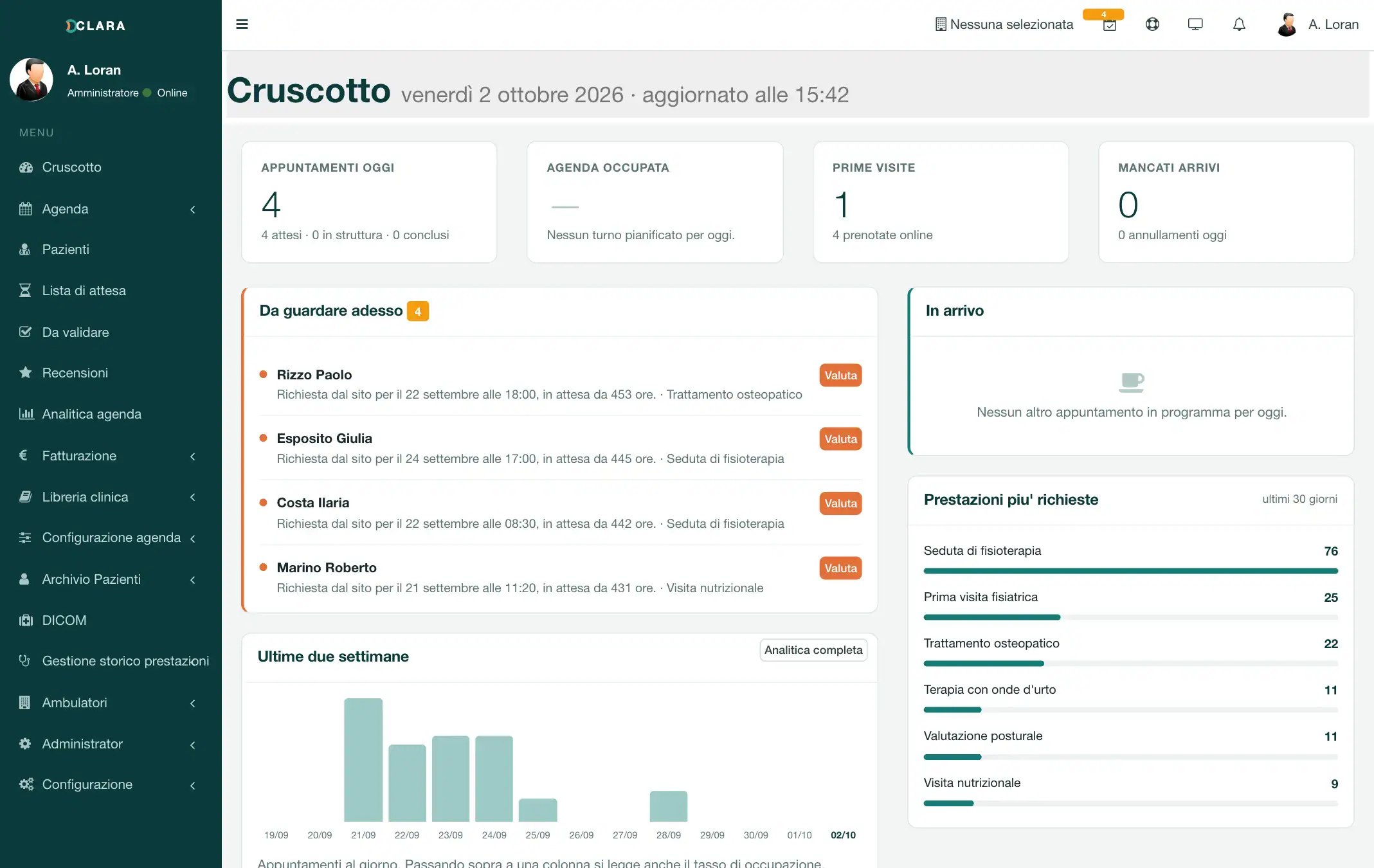Click the building icon for Ambulatori
This screenshot has height=868, width=1374.
click(x=24, y=702)
